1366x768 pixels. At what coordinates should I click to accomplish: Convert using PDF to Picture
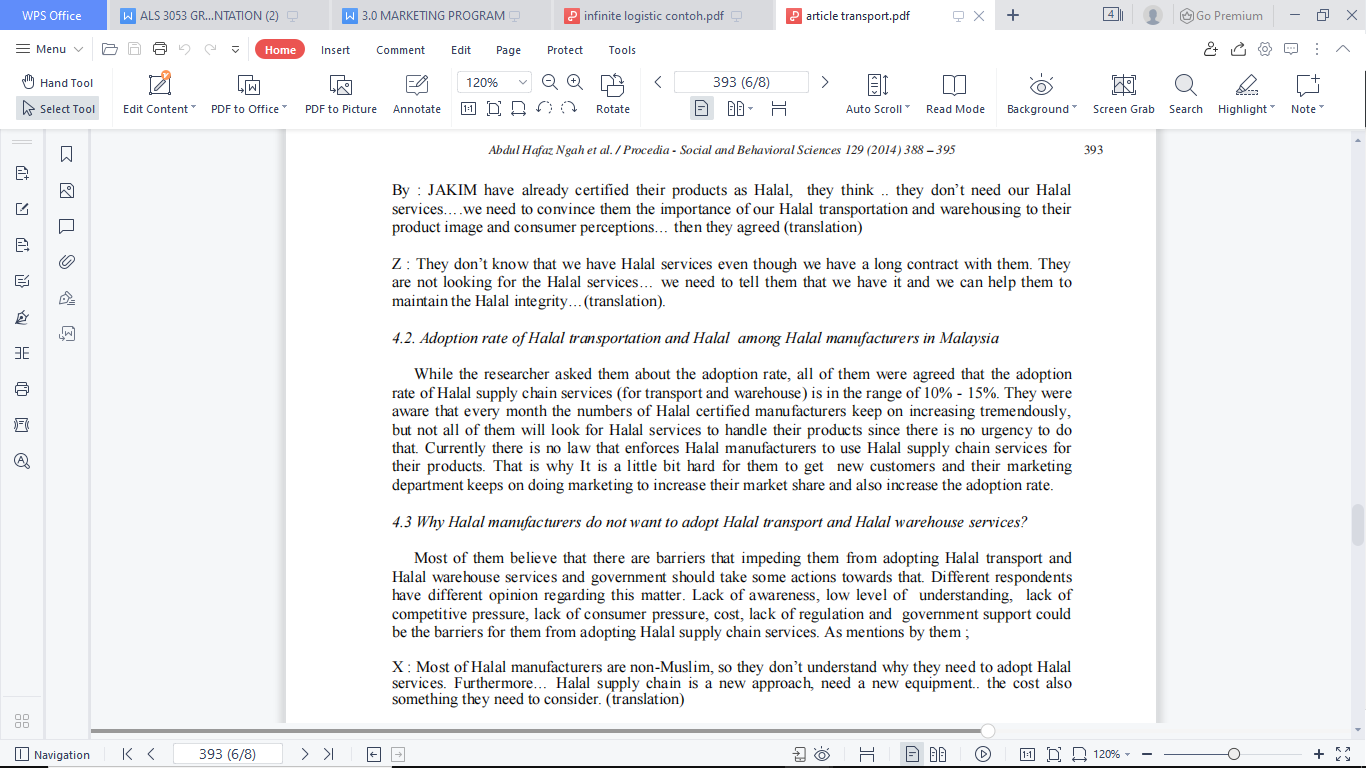coord(341,94)
